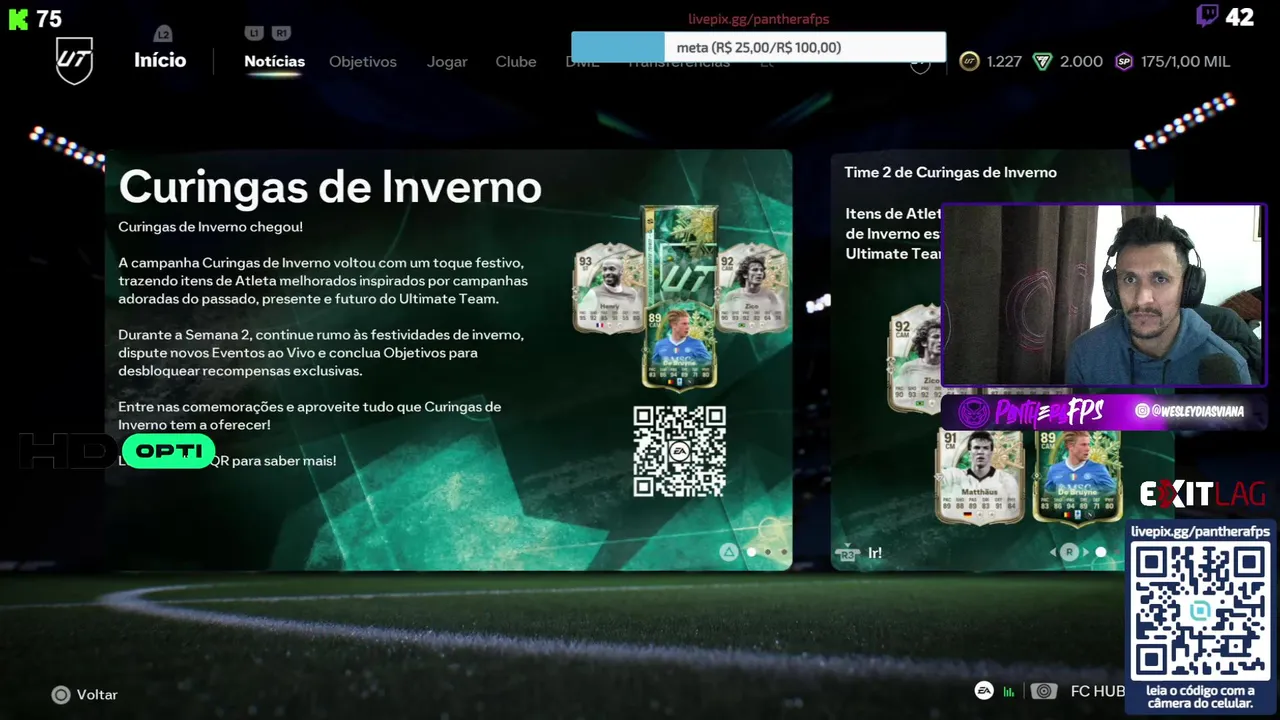Click the Henry 93 player card

pyautogui.click(x=608, y=289)
